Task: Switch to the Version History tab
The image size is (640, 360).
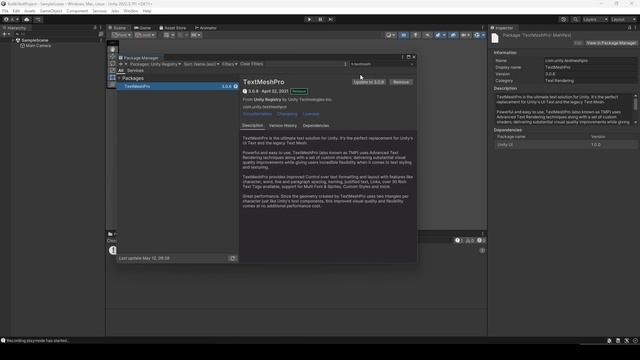Action: click(283, 126)
